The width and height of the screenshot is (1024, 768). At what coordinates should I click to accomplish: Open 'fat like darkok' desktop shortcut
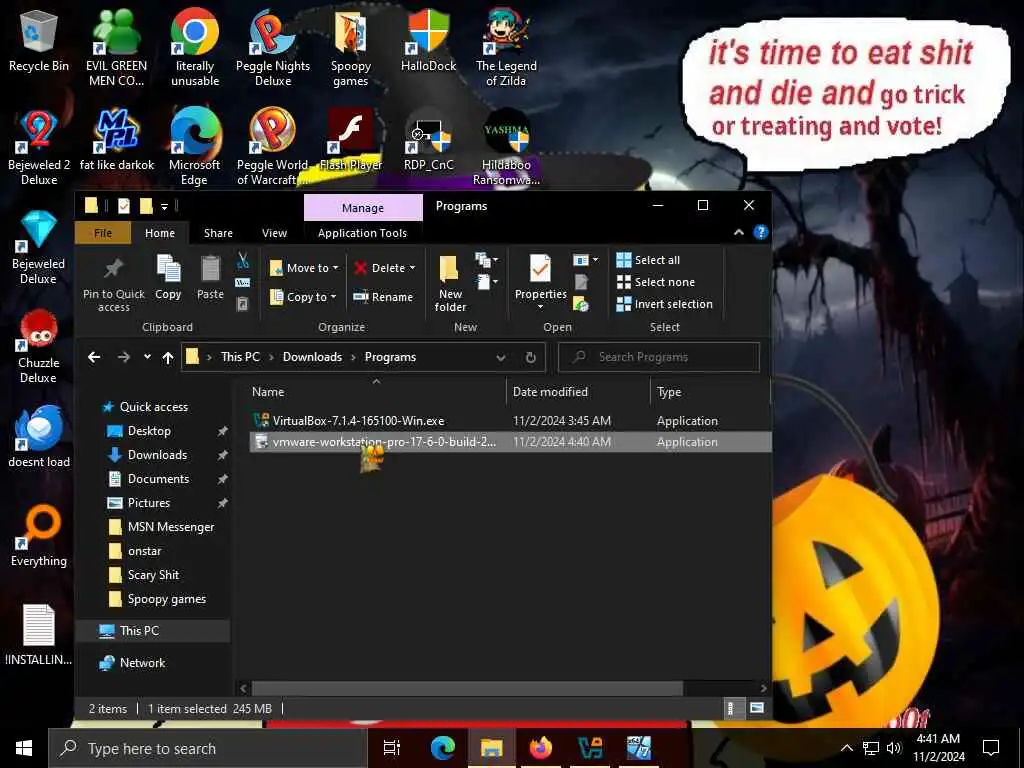[x=117, y=140]
